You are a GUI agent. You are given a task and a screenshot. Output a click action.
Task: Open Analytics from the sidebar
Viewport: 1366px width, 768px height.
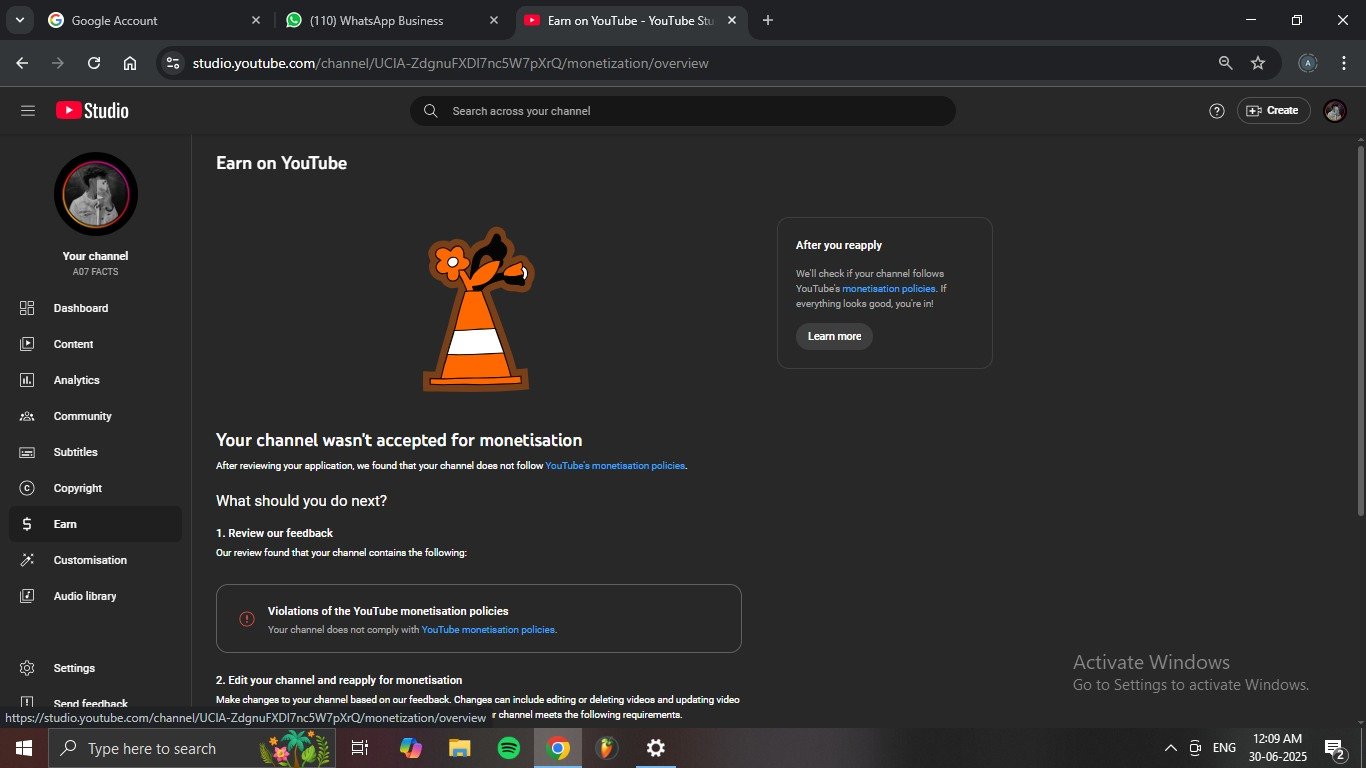point(95,380)
